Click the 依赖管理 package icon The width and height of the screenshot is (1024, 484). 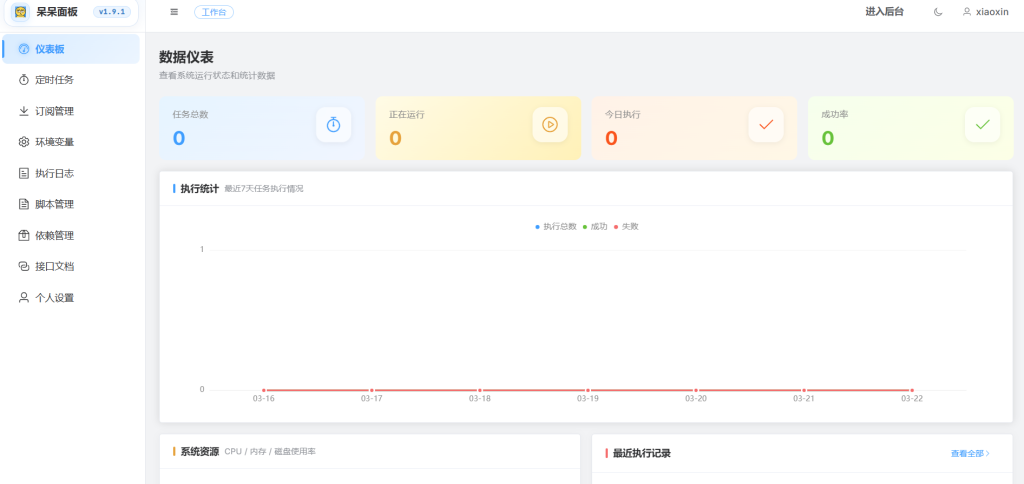click(24, 236)
